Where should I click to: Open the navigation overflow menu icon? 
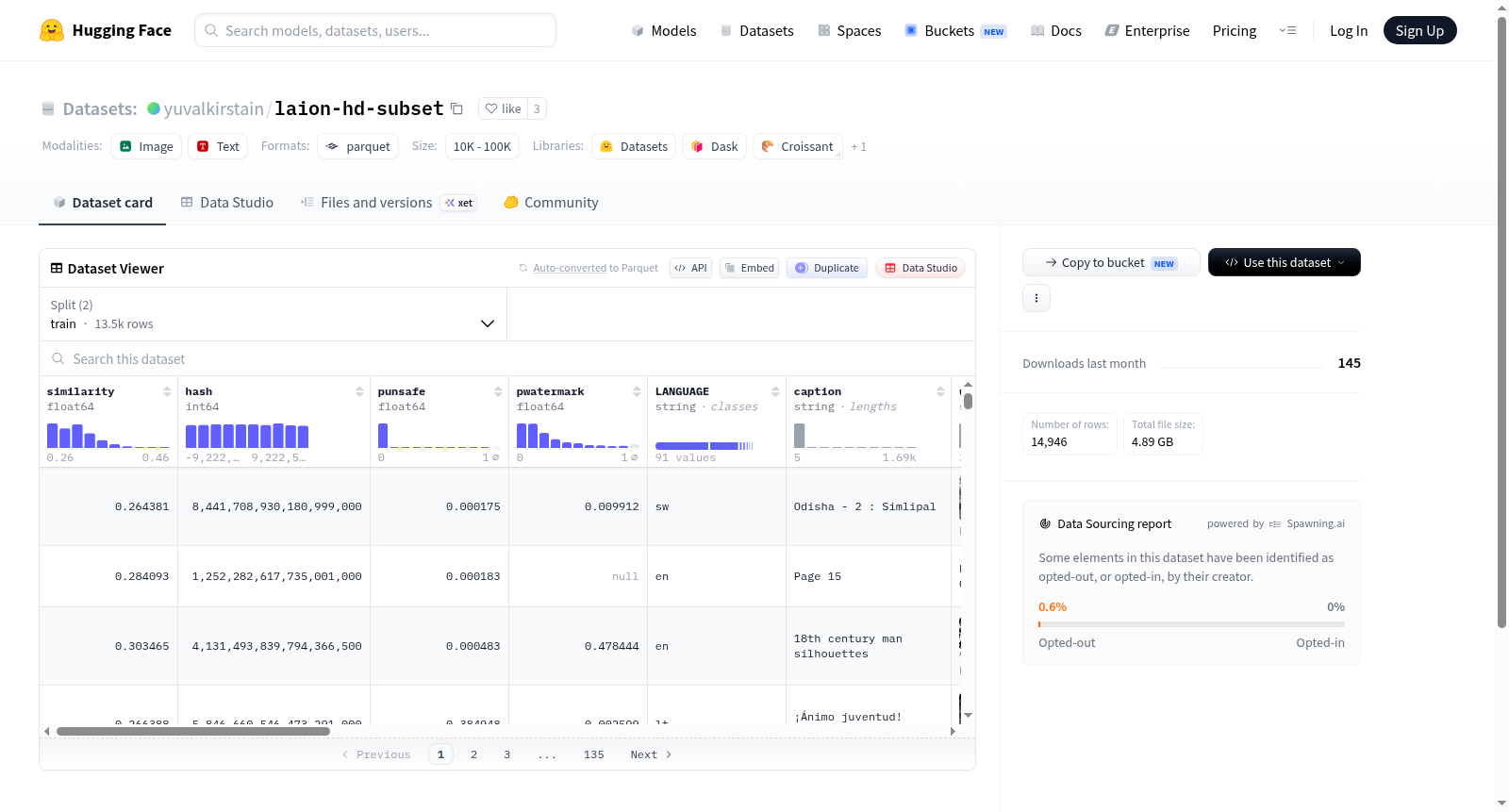tap(1287, 30)
